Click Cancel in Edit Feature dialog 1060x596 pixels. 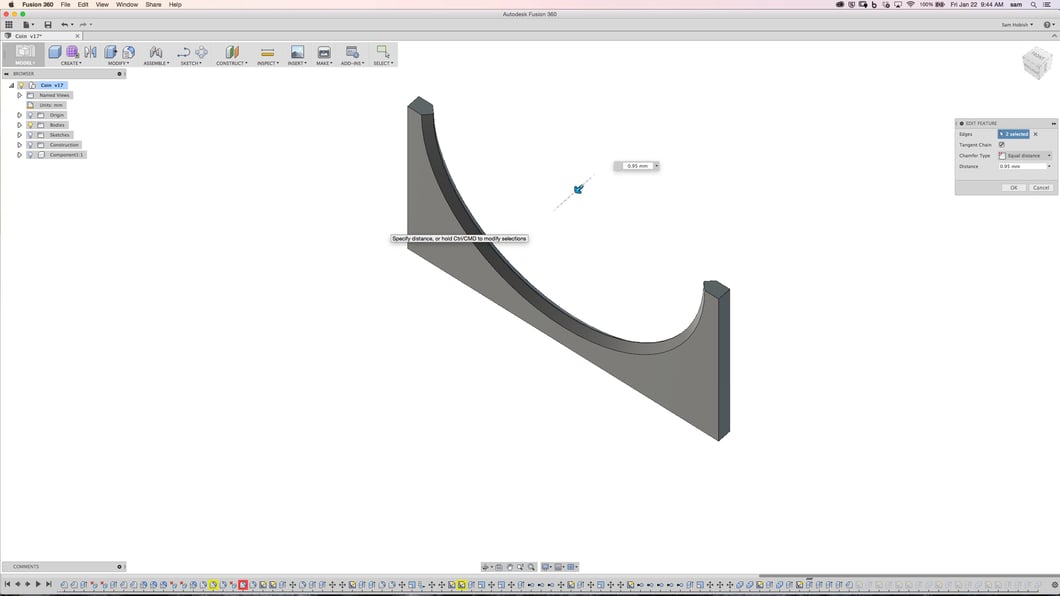pyautogui.click(x=1041, y=187)
